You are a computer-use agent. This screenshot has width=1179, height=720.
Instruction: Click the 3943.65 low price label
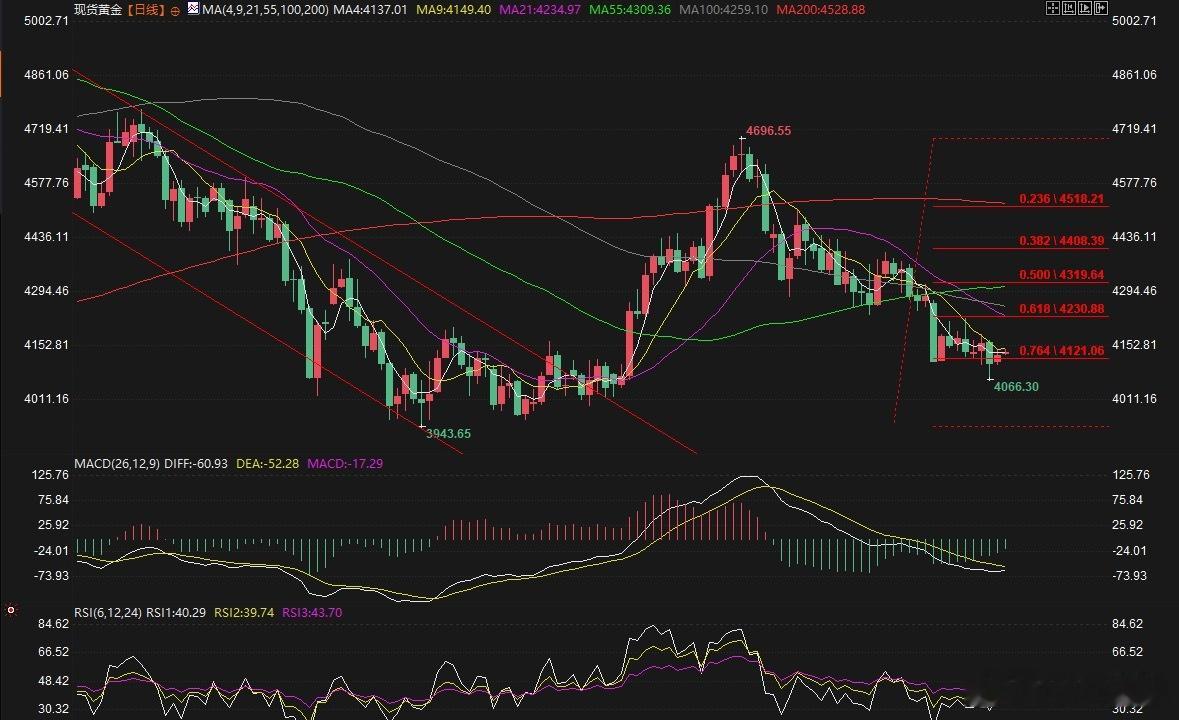click(x=448, y=434)
